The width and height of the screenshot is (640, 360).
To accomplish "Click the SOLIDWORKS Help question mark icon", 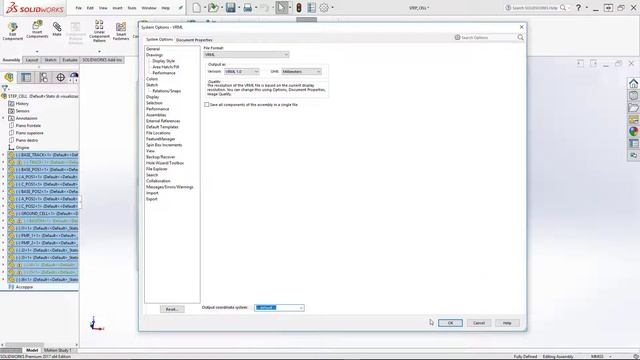I will (578, 7).
